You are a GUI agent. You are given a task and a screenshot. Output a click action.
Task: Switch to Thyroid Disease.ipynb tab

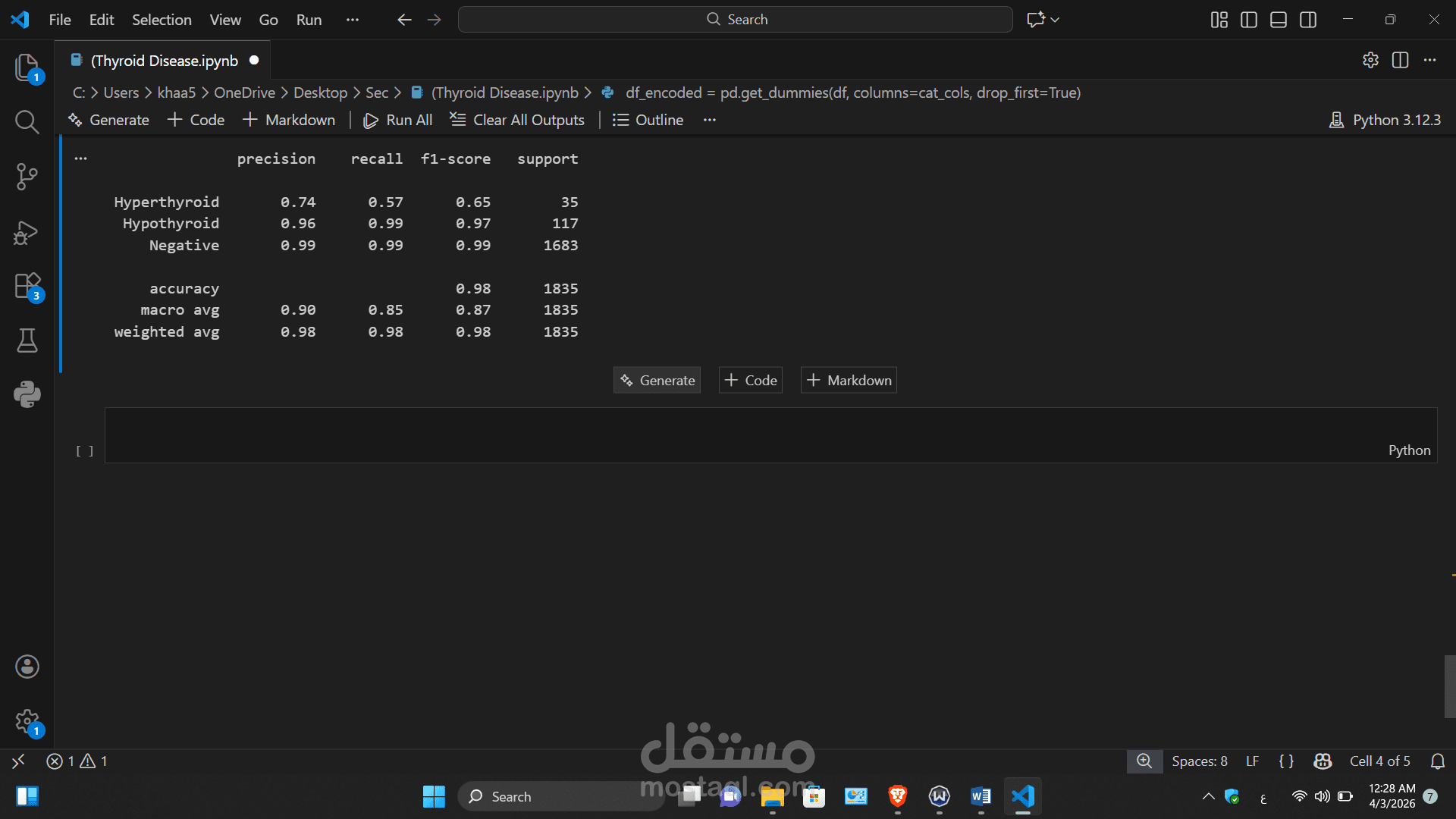[164, 61]
